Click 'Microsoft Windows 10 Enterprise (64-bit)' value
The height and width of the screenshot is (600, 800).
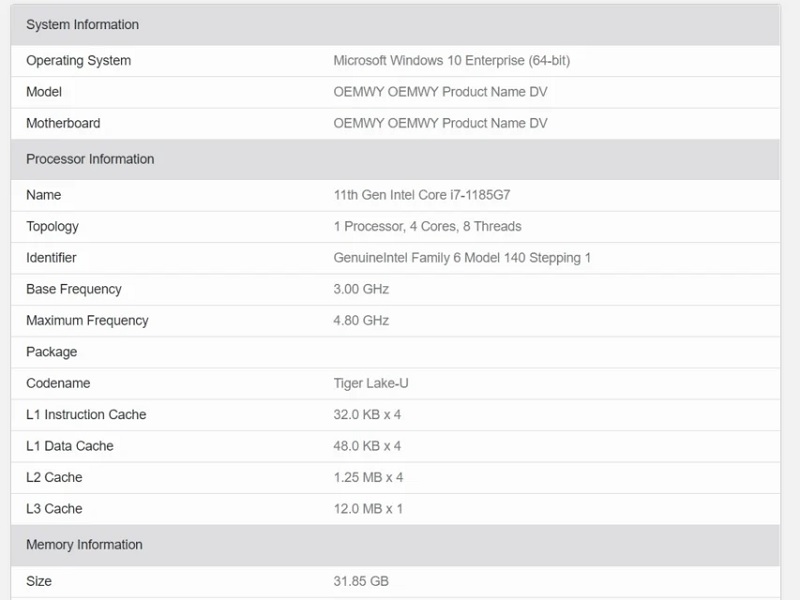click(452, 61)
